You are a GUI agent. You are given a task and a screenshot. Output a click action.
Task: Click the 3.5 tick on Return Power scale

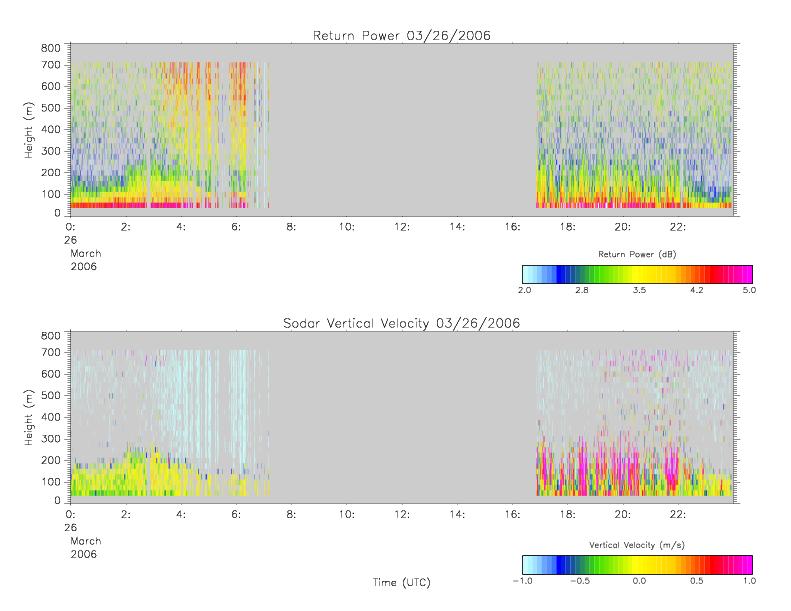639,290
